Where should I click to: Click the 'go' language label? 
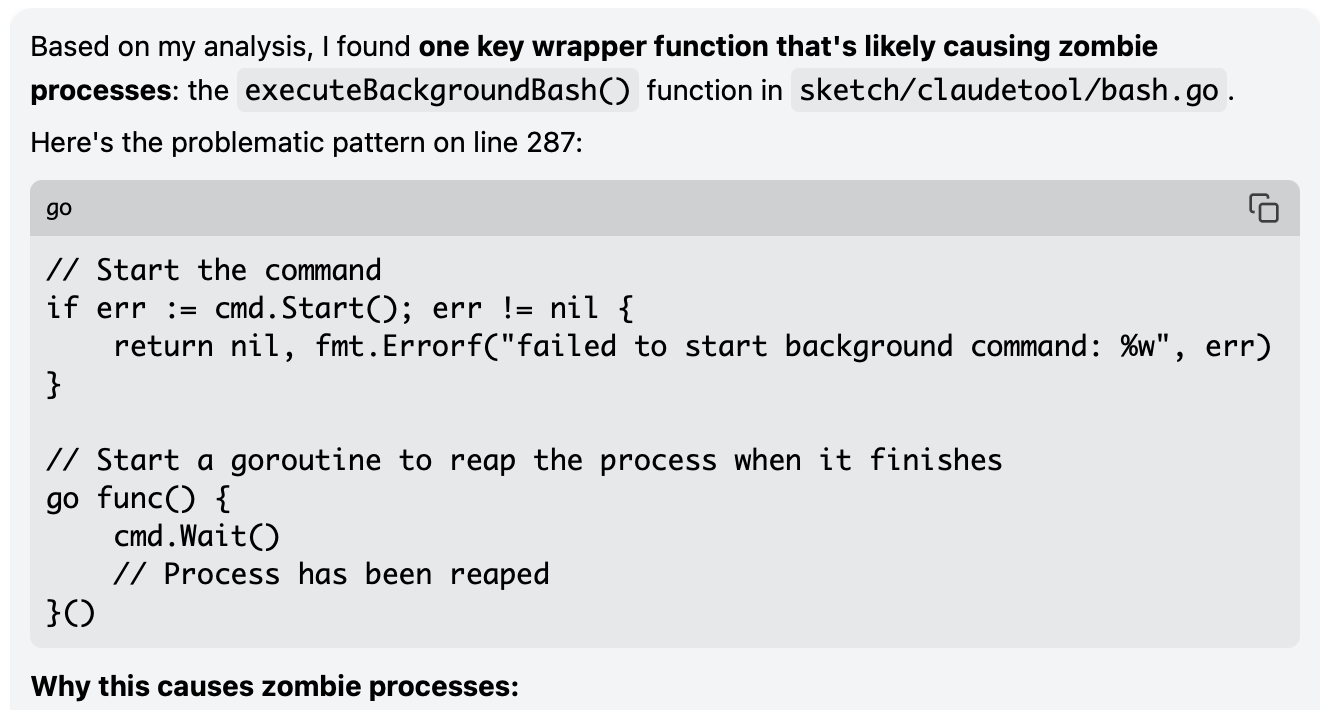[59, 208]
